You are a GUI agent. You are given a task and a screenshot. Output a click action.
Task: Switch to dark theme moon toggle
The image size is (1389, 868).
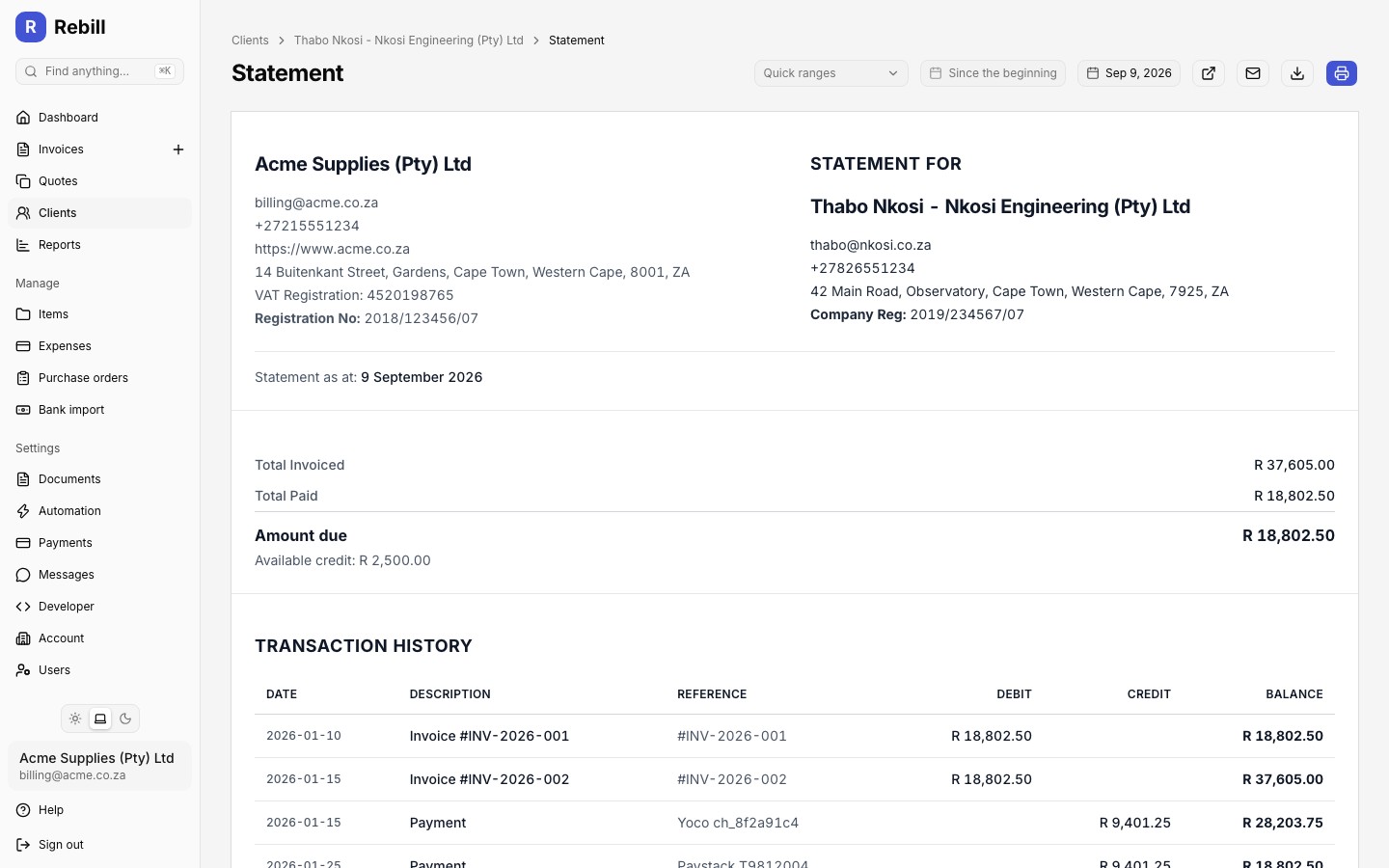click(125, 719)
